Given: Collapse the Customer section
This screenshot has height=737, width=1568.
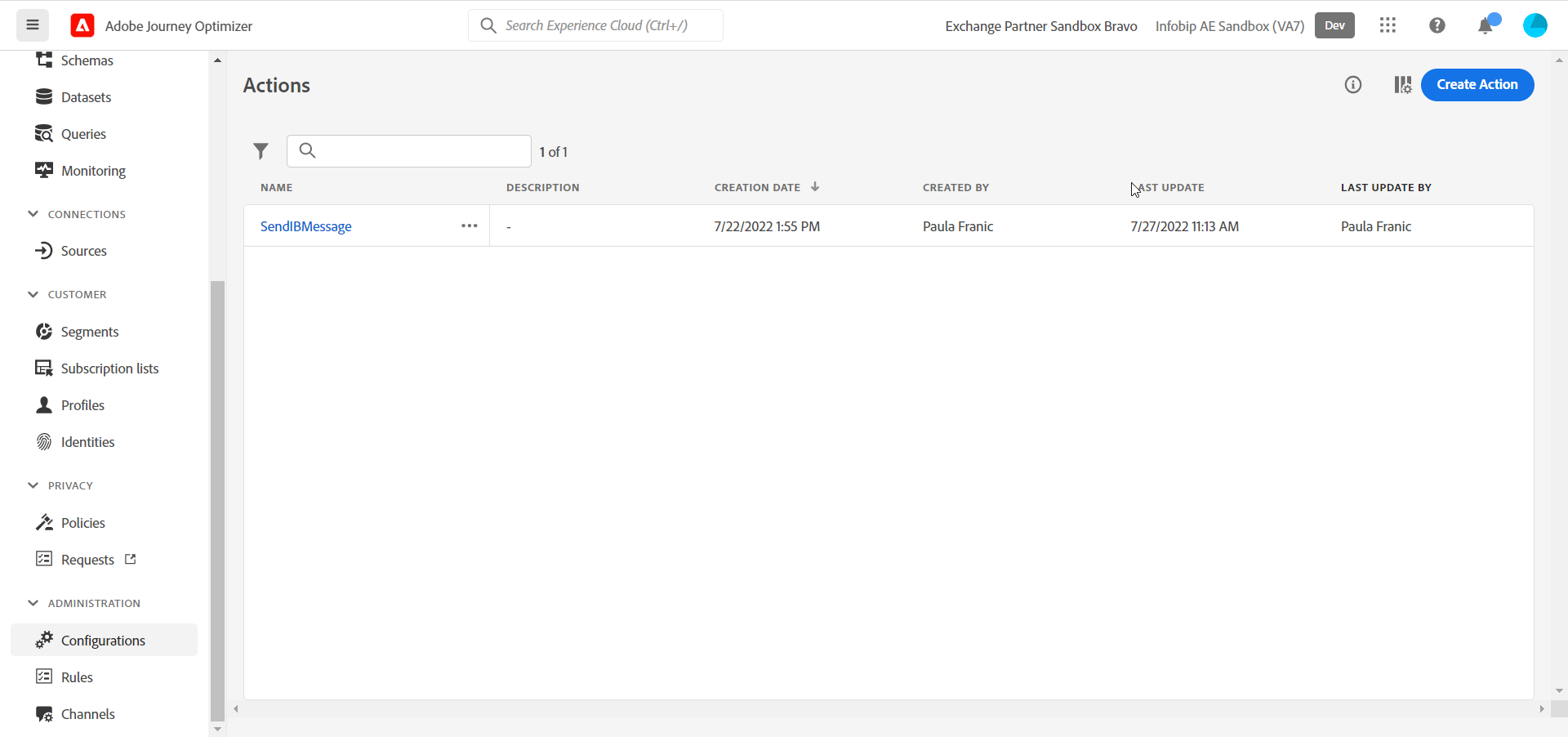Looking at the screenshot, I should pyautogui.click(x=33, y=294).
